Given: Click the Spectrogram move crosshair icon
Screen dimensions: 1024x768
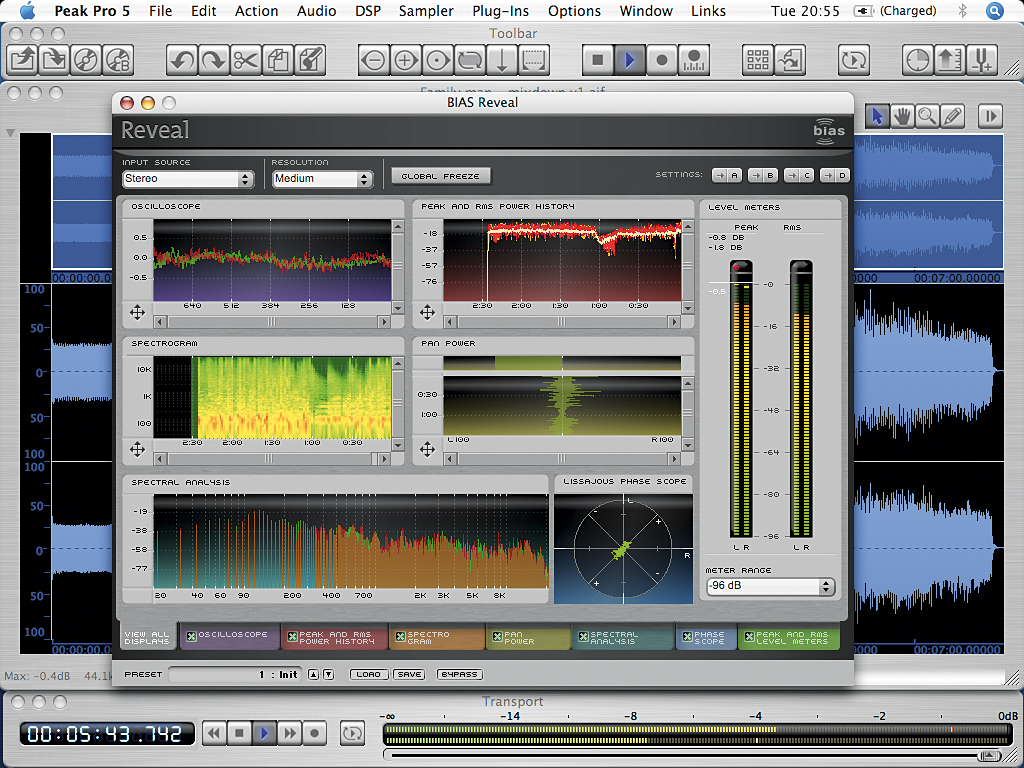Looking at the screenshot, I should click(137, 449).
